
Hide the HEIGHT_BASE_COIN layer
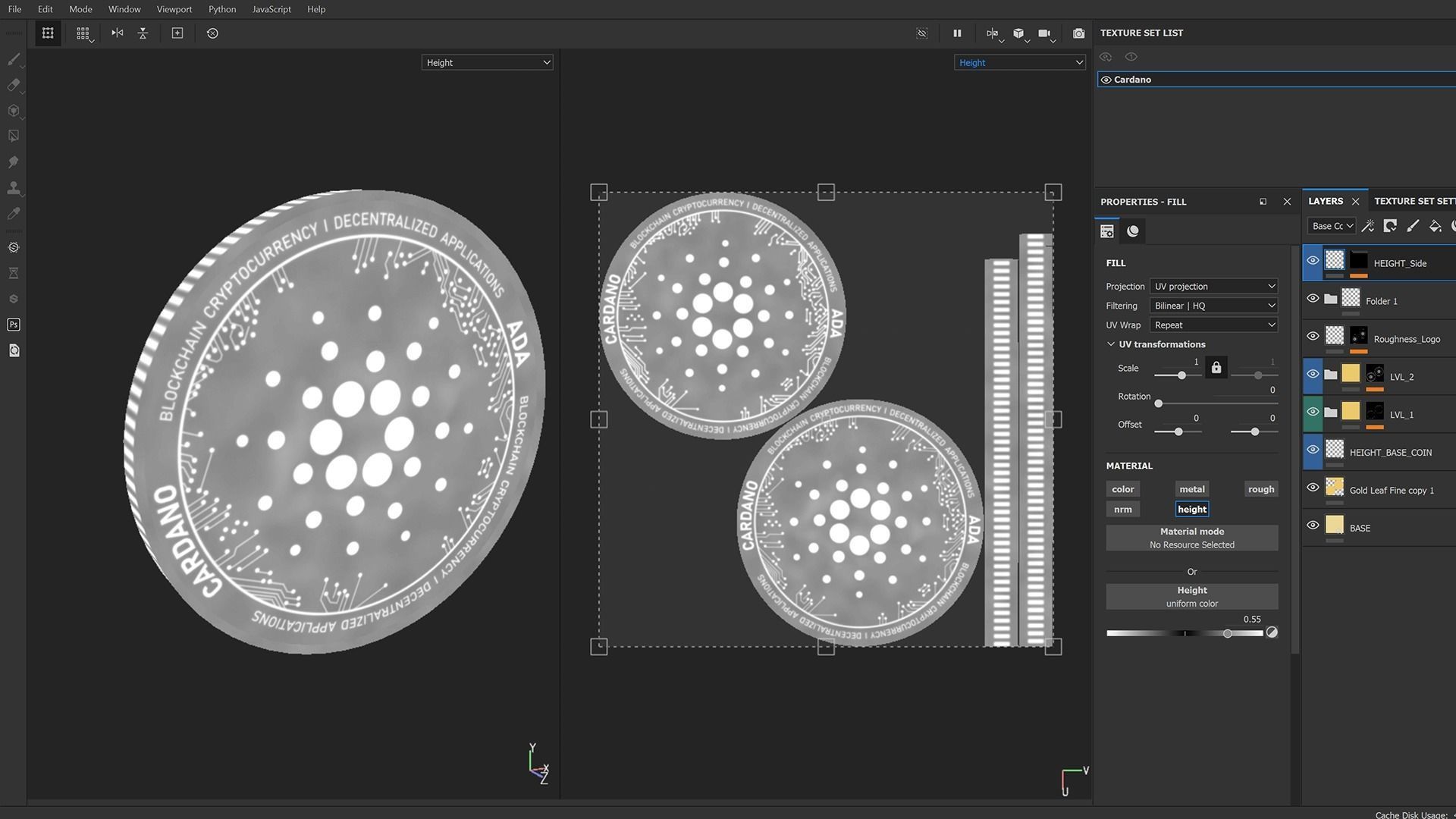[1313, 450]
